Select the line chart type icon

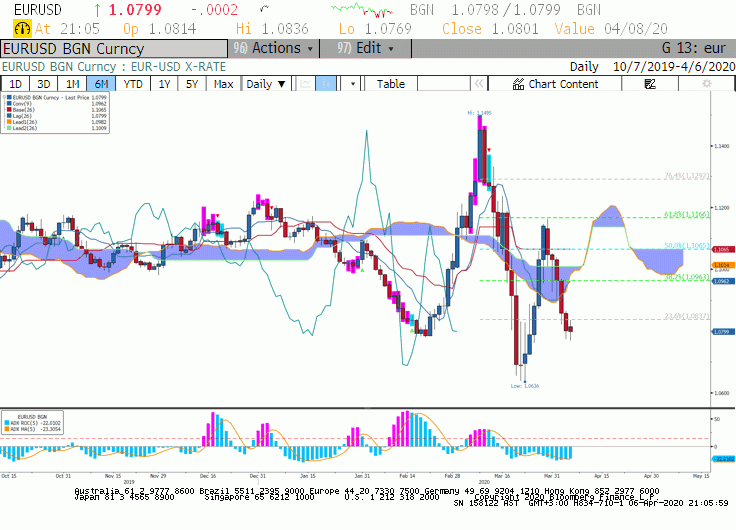[x=306, y=84]
